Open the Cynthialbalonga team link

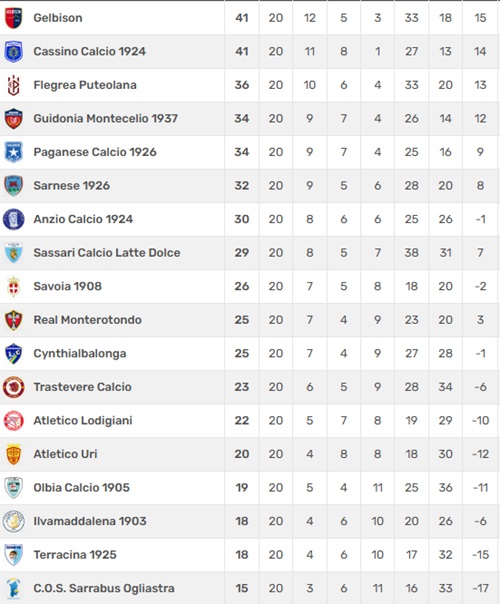[80, 354]
